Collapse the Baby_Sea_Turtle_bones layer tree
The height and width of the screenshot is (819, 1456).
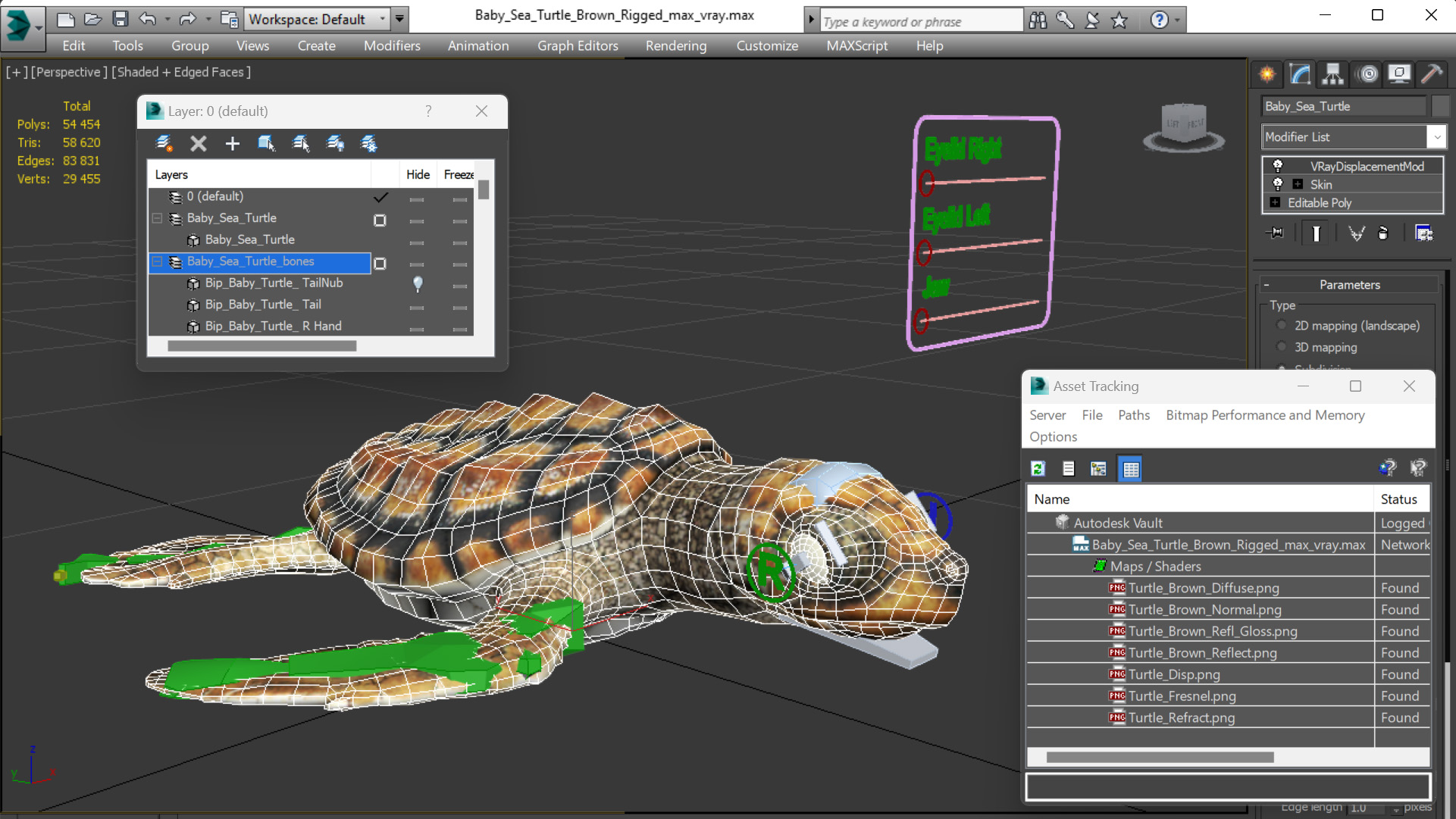tap(157, 261)
